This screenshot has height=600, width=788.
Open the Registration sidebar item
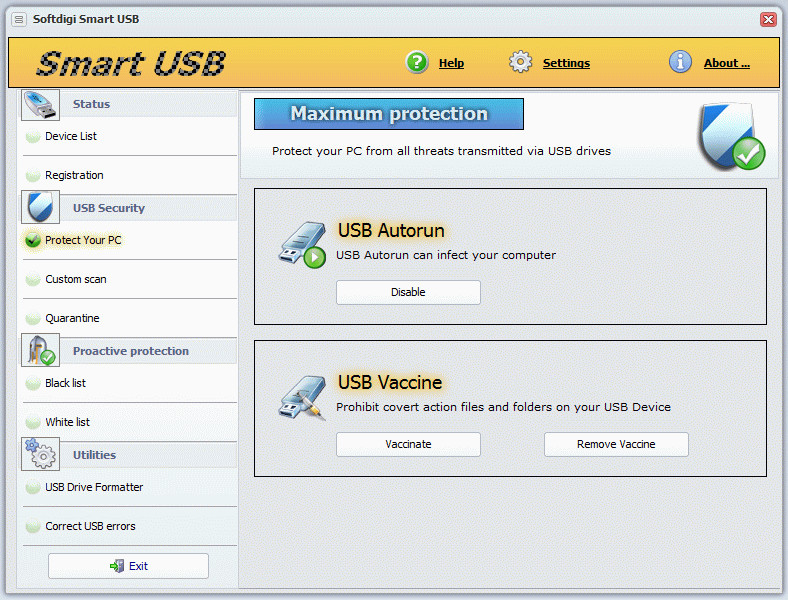(x=74, y=175)
